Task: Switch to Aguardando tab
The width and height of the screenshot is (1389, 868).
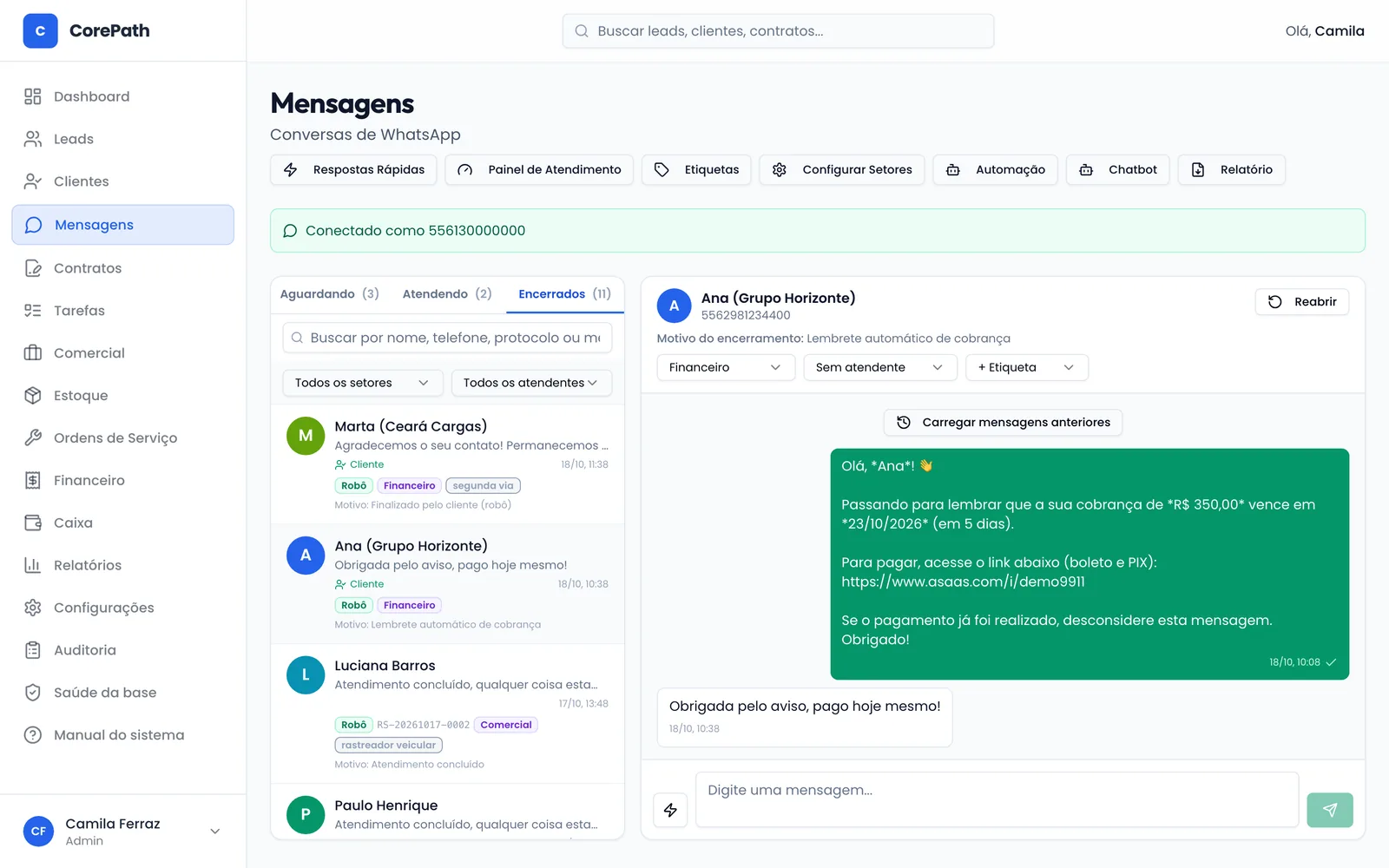Action: pyautogui.click(x=329, y=294)
